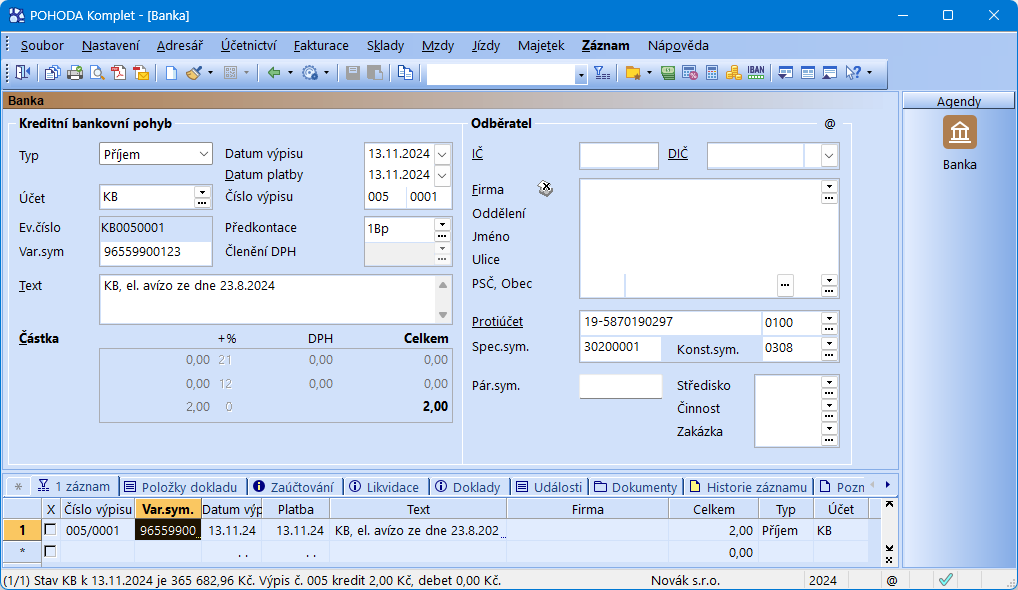Open the Datum platby date dropdown
Viewport: 1018px width, 590px height.
tap(442, 175)
